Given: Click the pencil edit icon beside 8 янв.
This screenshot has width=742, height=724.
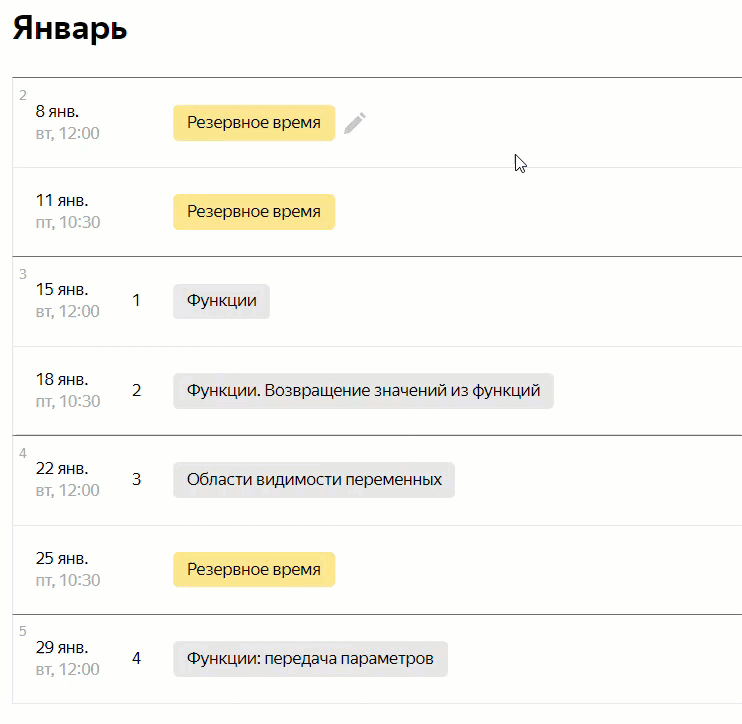Looking at the screenshot, I should (355, 123).
